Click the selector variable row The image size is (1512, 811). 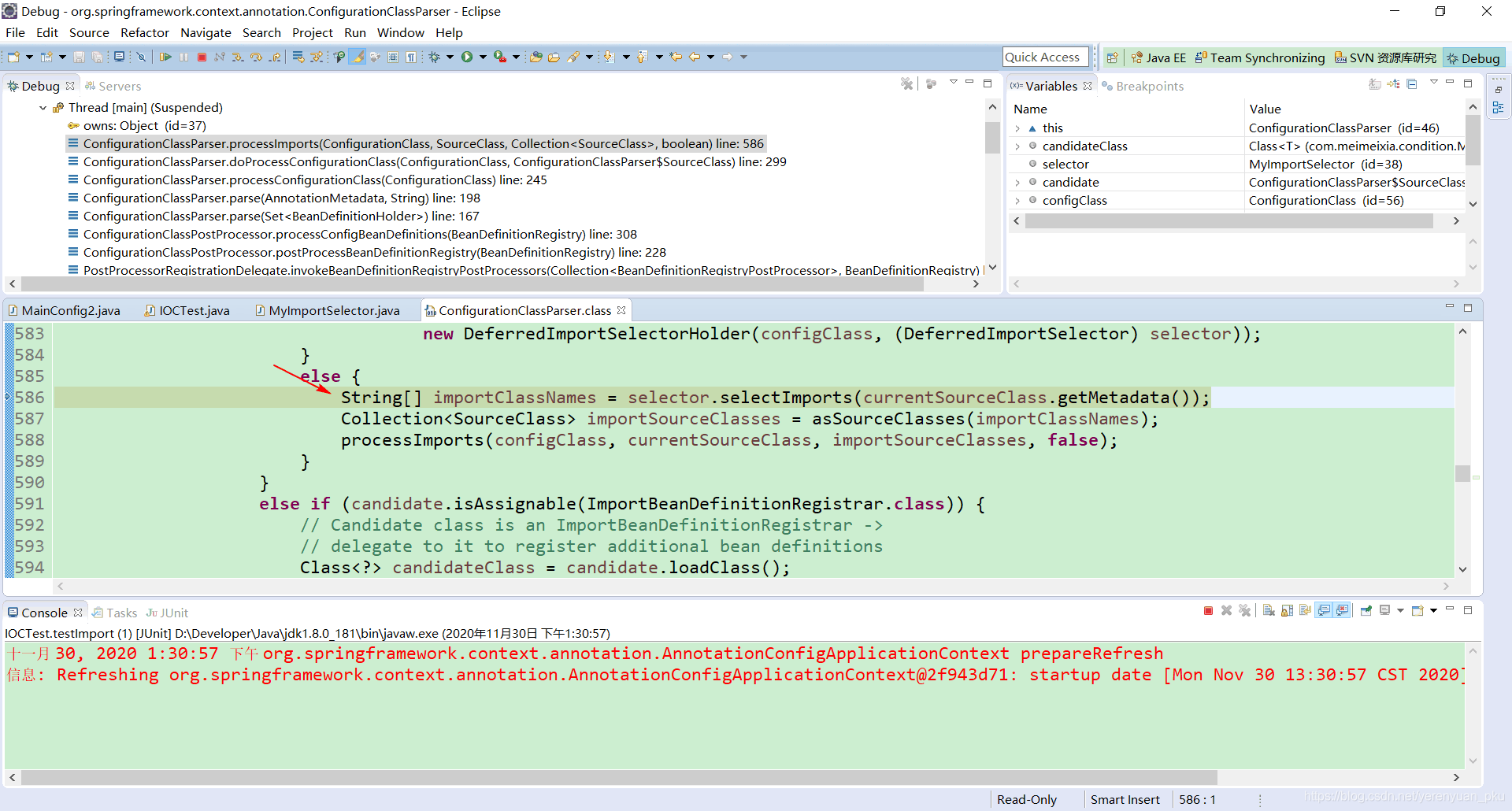(x=1236, y=164)
